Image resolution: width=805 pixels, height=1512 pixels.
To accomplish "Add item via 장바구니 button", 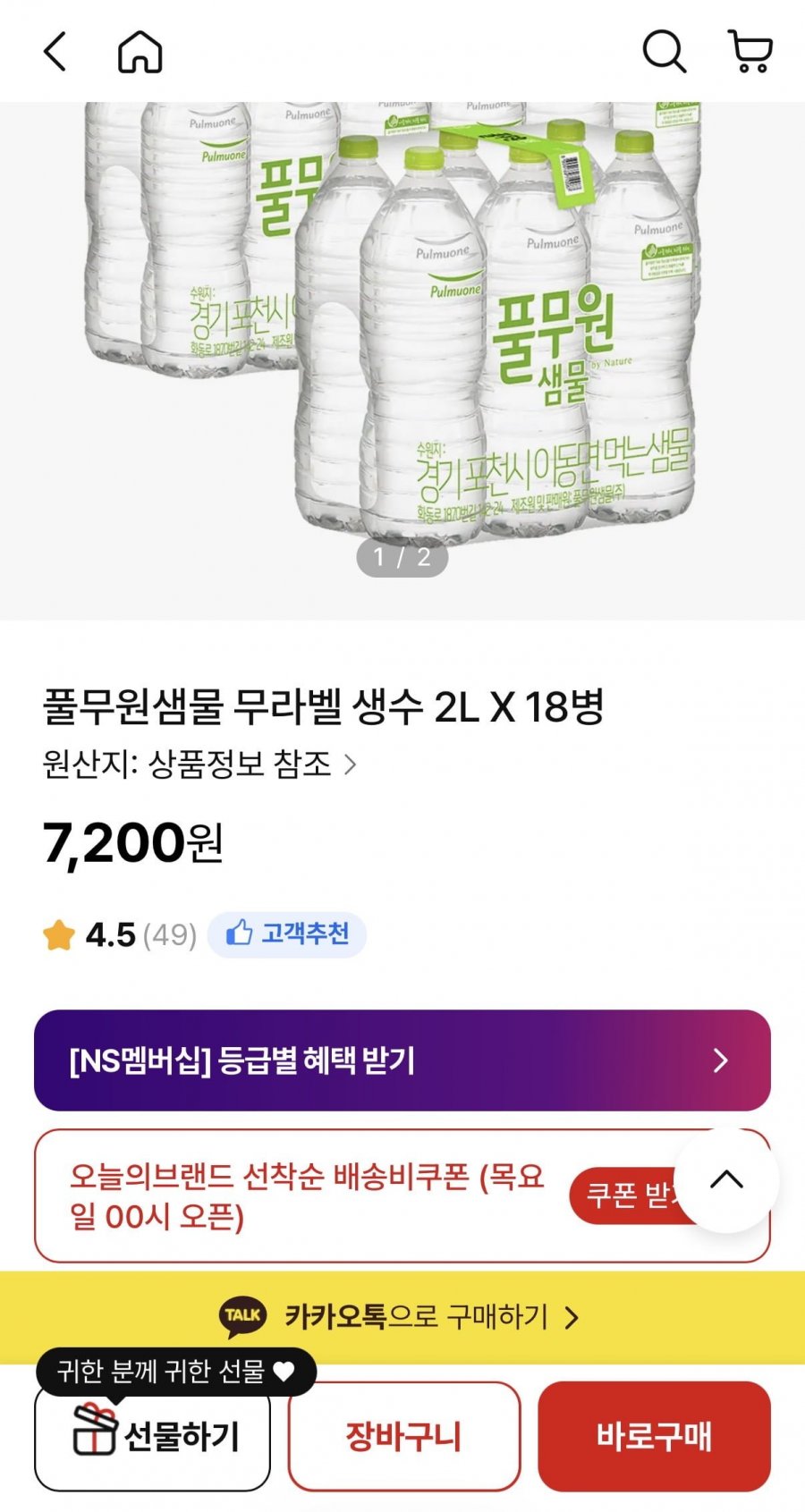I will click(x=403, y=1437).
